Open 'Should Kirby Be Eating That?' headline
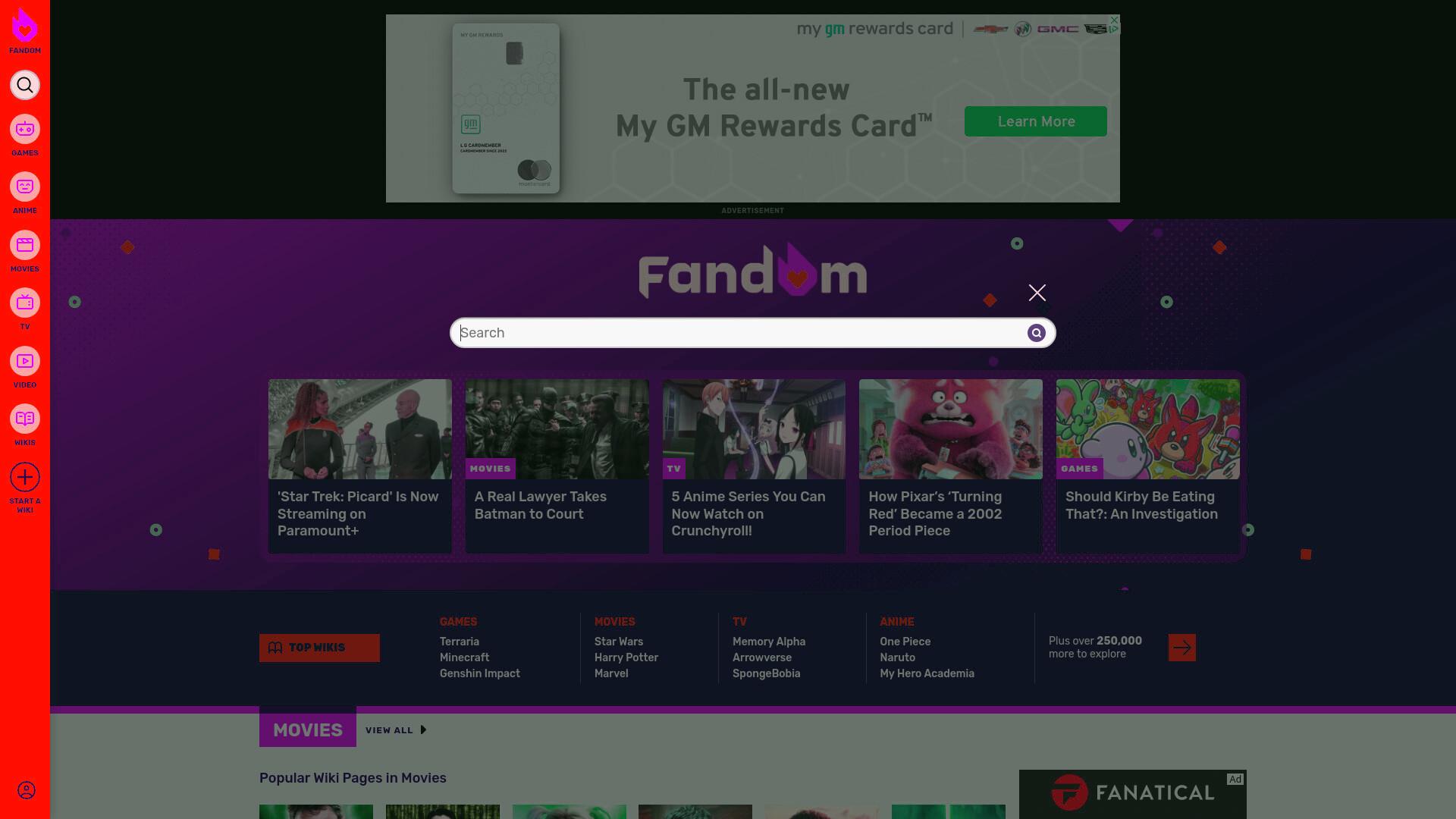The image size is (1456, 819). (1142, 505)
